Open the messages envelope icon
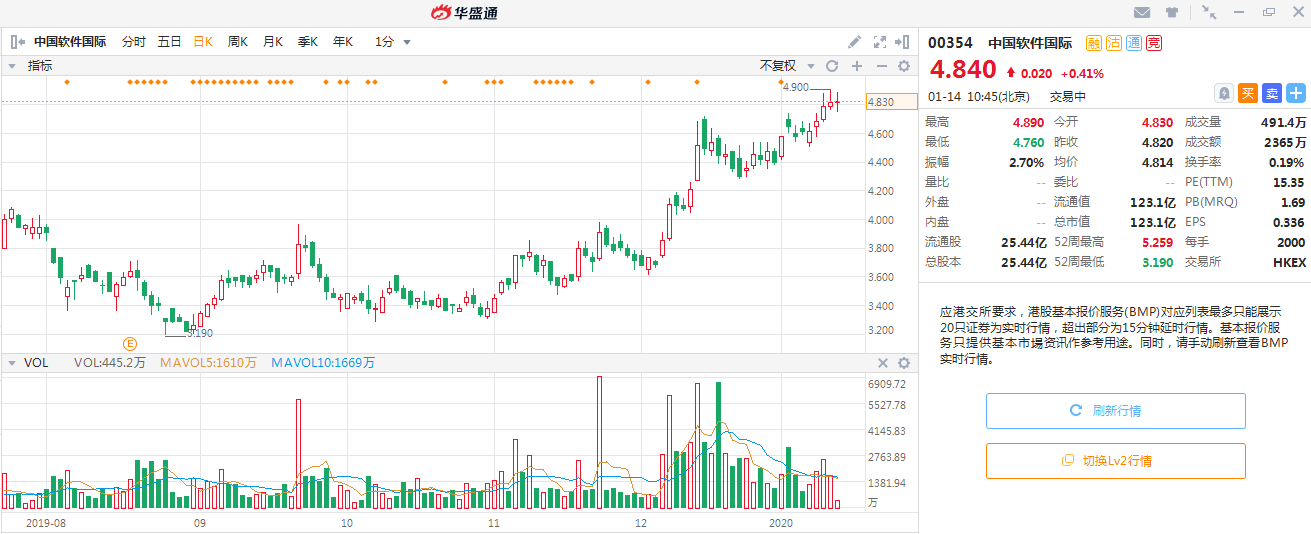The height and width of the screenshot is (534, 1311). (1142, 13)
